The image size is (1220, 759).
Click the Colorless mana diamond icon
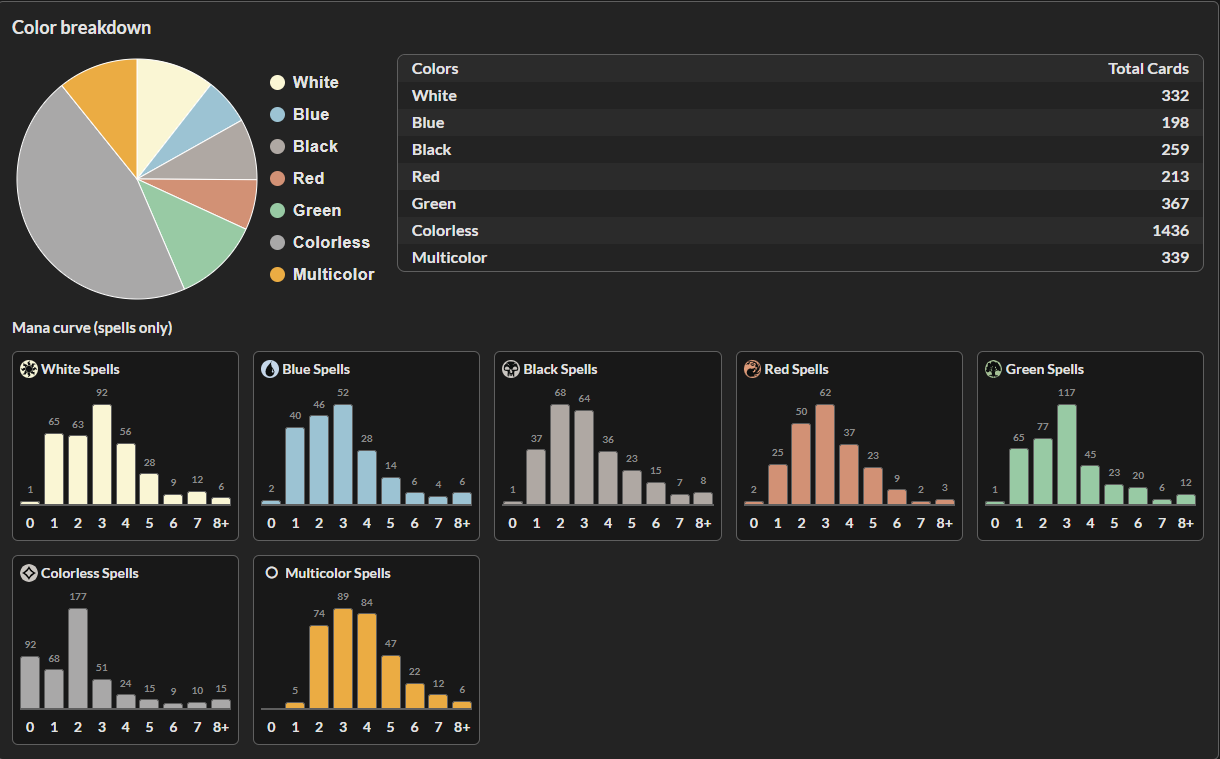coord(29,573)
